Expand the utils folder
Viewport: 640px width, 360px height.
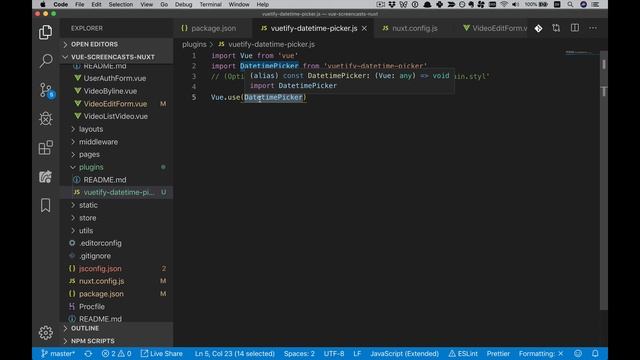pyautogui.click(x=116, y=231)
